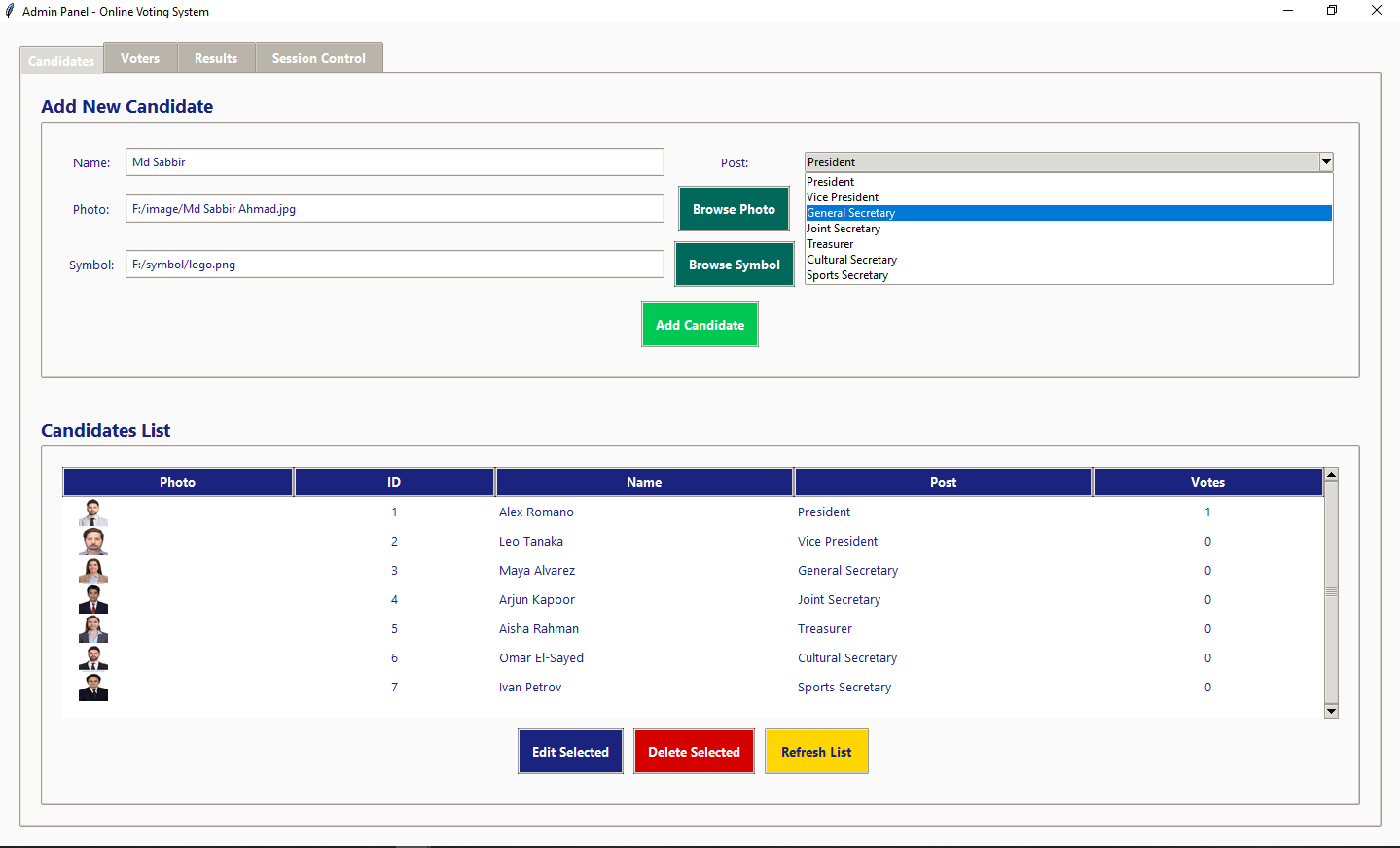Click Delete Selected to remove a candidate

(694, 751)
